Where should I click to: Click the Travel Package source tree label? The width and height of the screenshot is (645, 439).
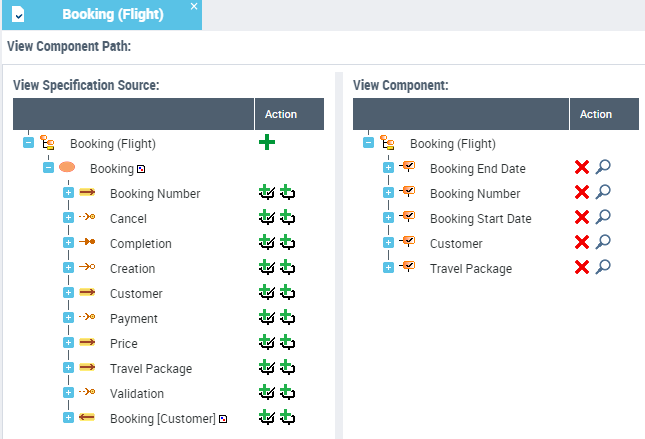click(150, 368)
